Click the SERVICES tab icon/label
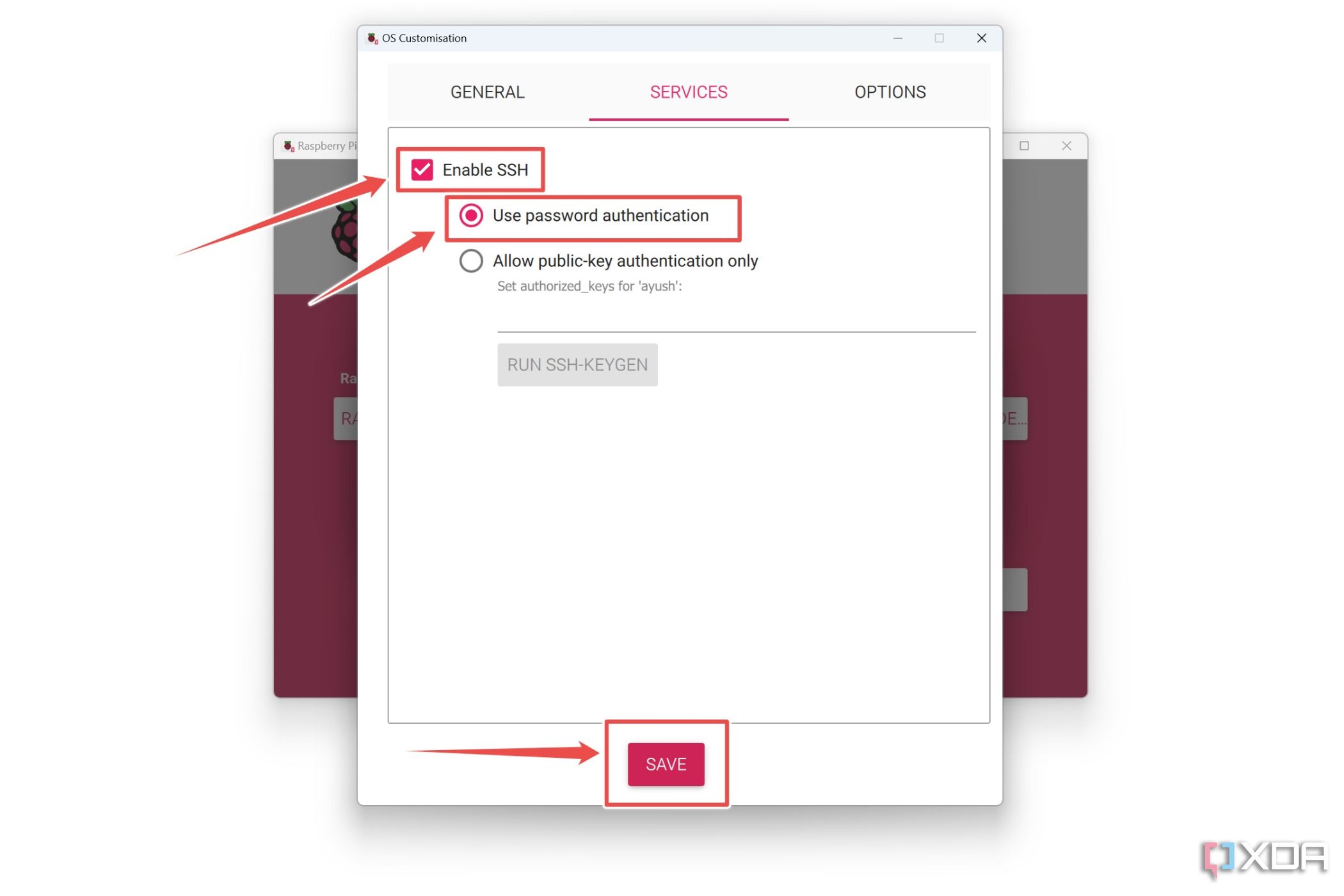1344x896 pixels. [689, 92]
